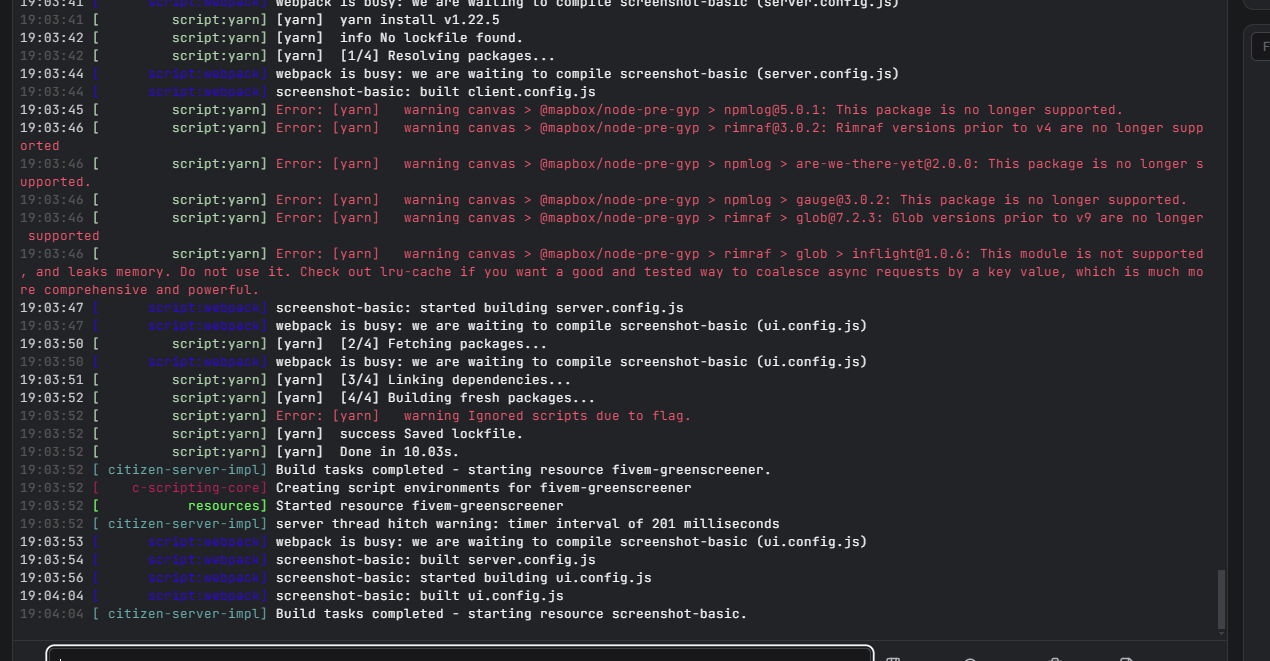Focus the console command input box

[460, 654]
